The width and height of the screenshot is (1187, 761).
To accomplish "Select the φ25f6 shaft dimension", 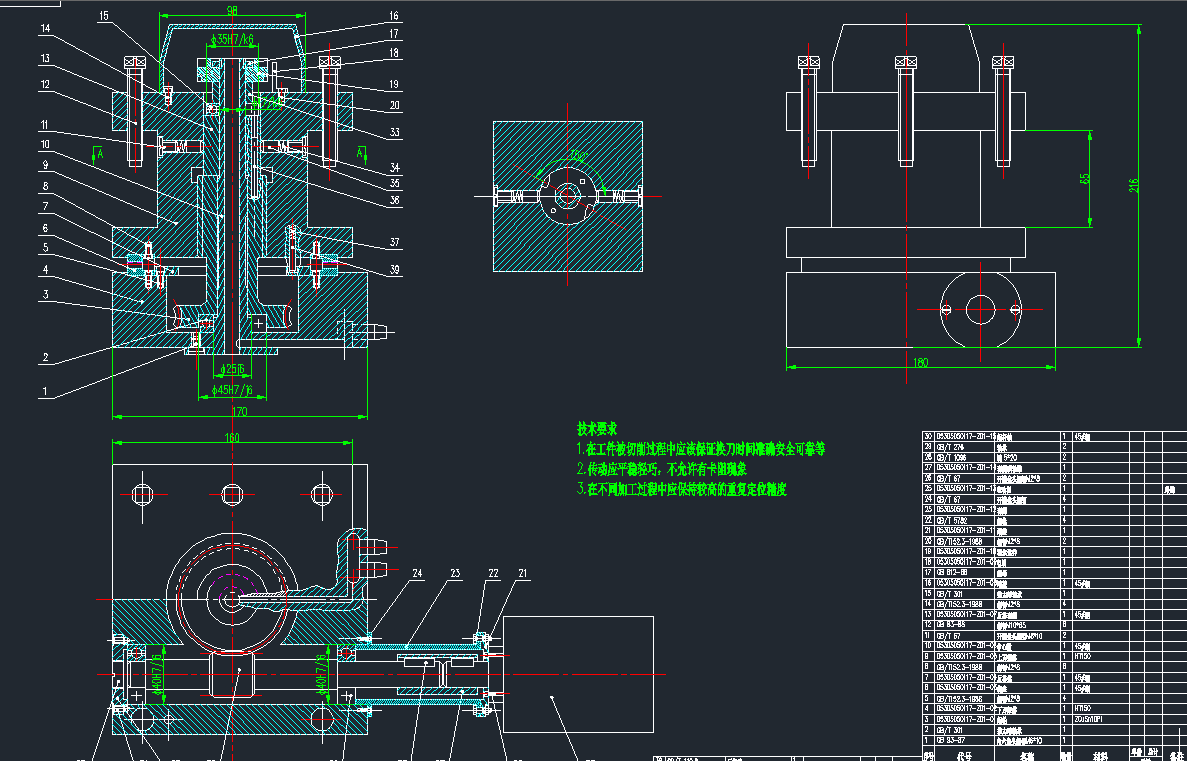I will pos(230,370).
